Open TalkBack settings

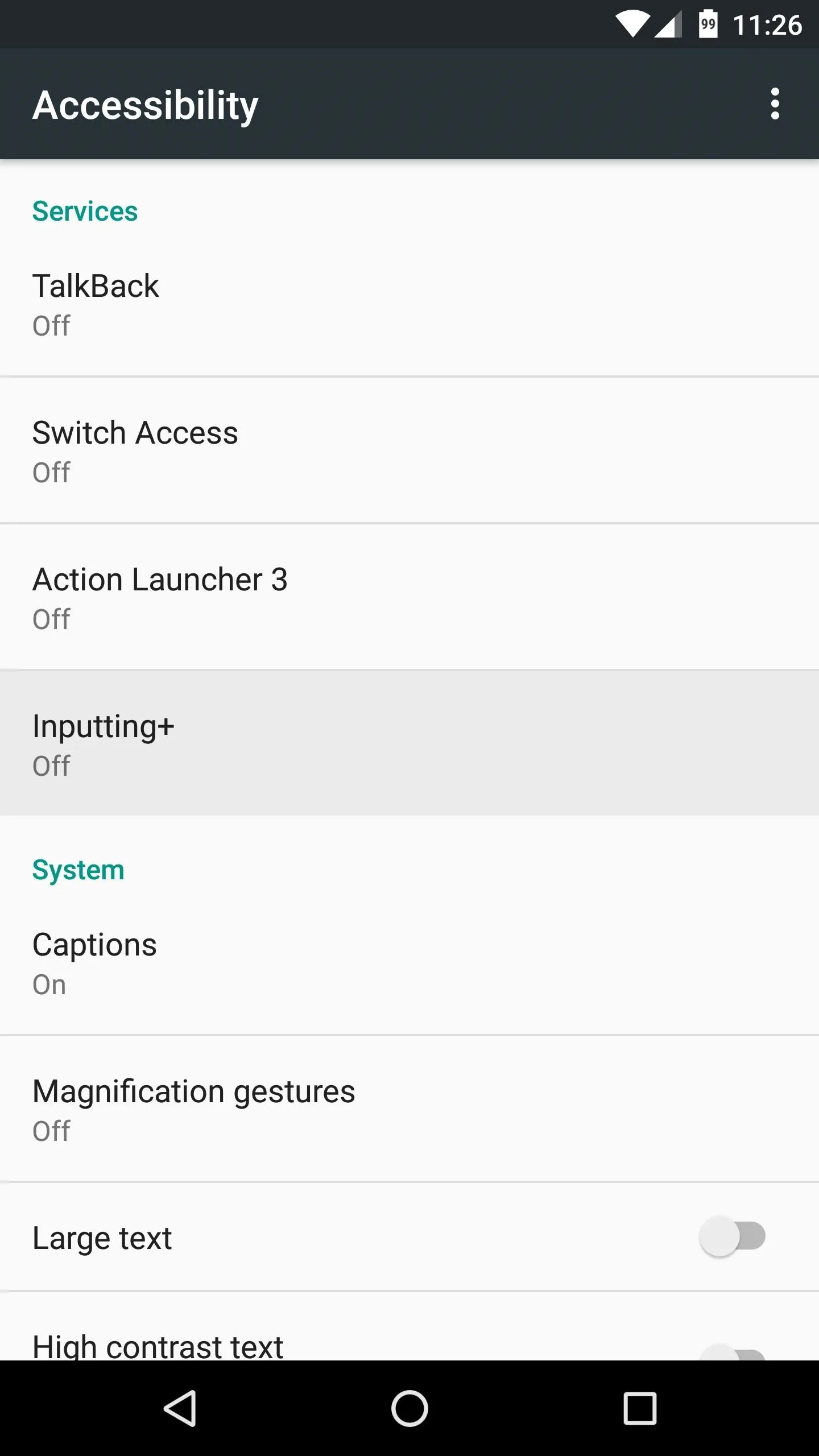point(409,304)
